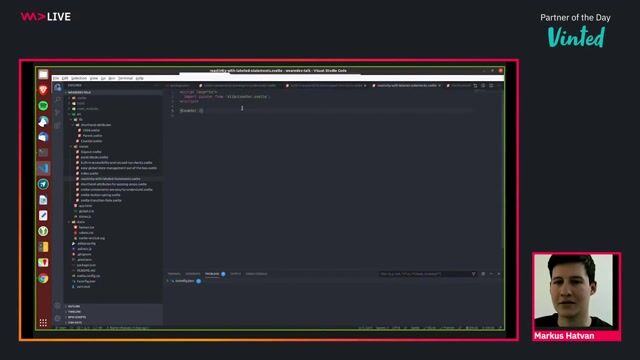
Task: Close the reactivity-with-labeled-statements.svelte editor tab
Action: (440, 86)
